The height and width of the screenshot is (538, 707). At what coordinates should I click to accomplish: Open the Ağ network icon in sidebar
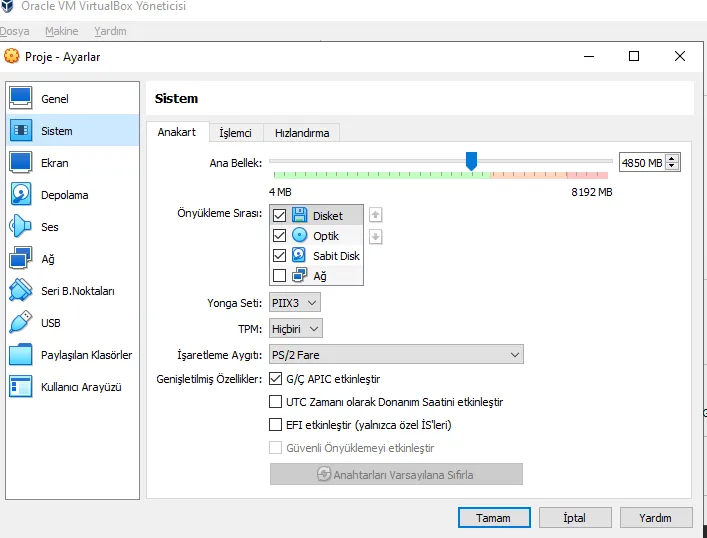coord(20,258)
